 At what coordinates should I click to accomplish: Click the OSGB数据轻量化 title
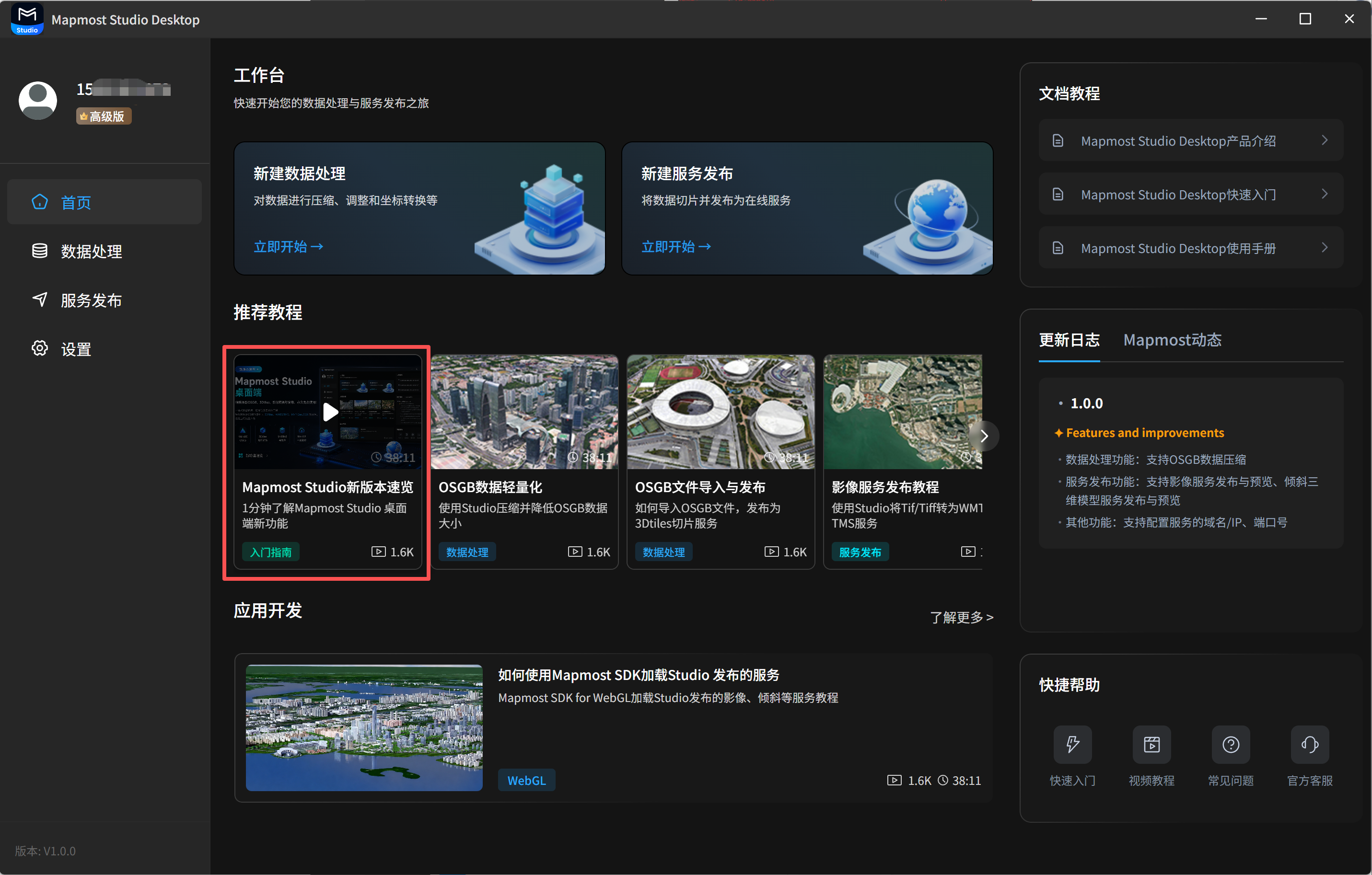(490, 487)
